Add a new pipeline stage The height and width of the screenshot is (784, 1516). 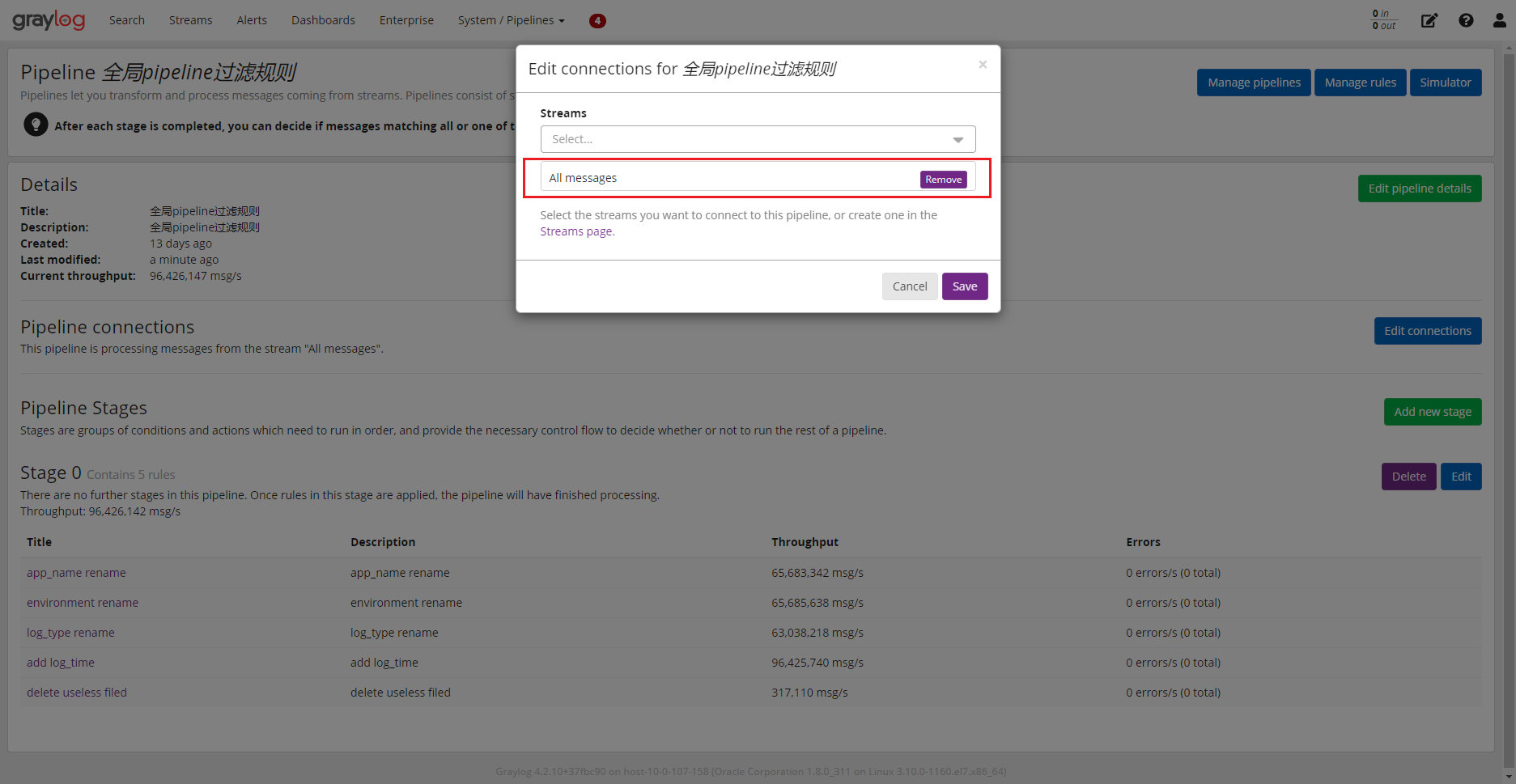pyautogui.click(x=1432, y=411)
